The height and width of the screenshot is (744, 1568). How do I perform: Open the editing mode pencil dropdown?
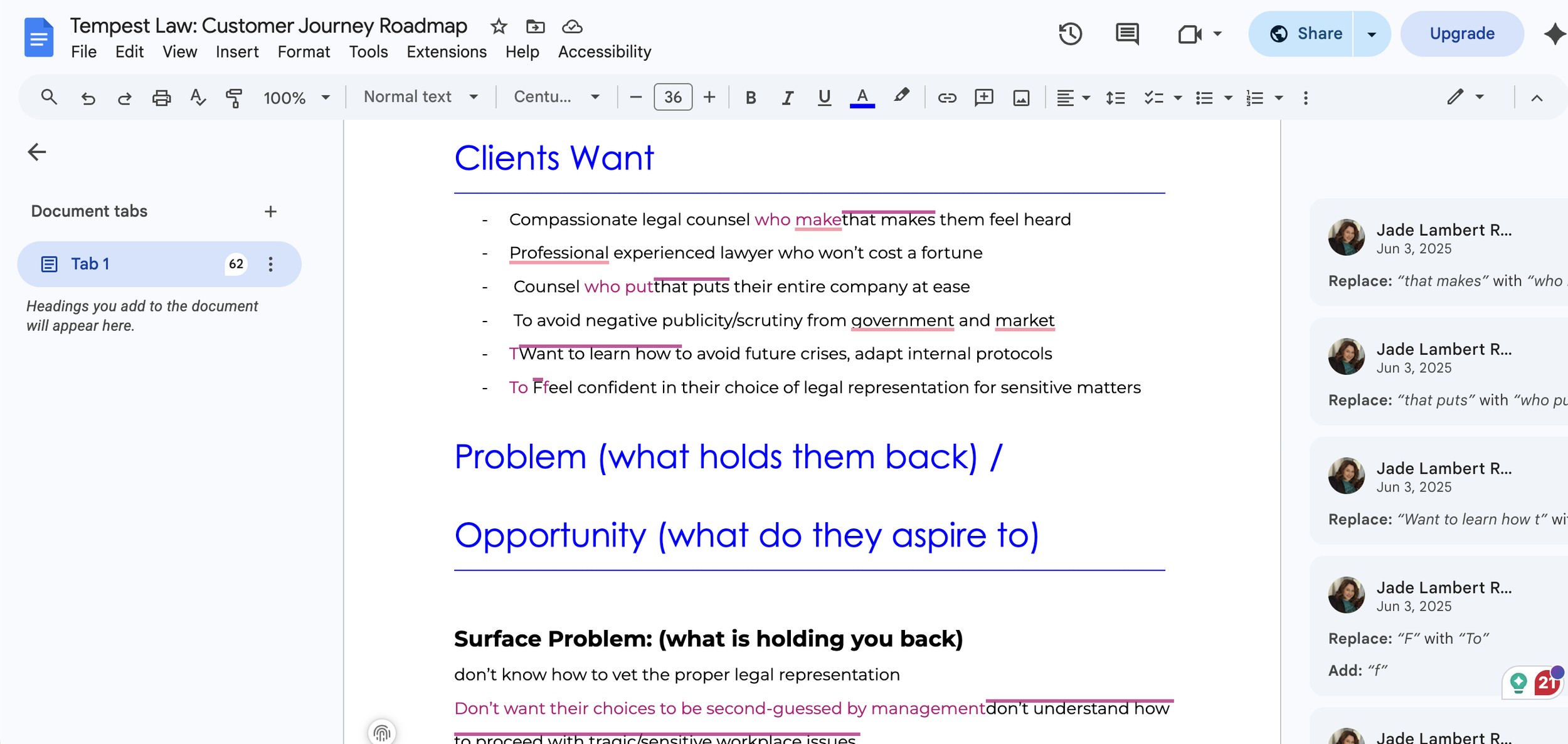tap(1466, 97)
